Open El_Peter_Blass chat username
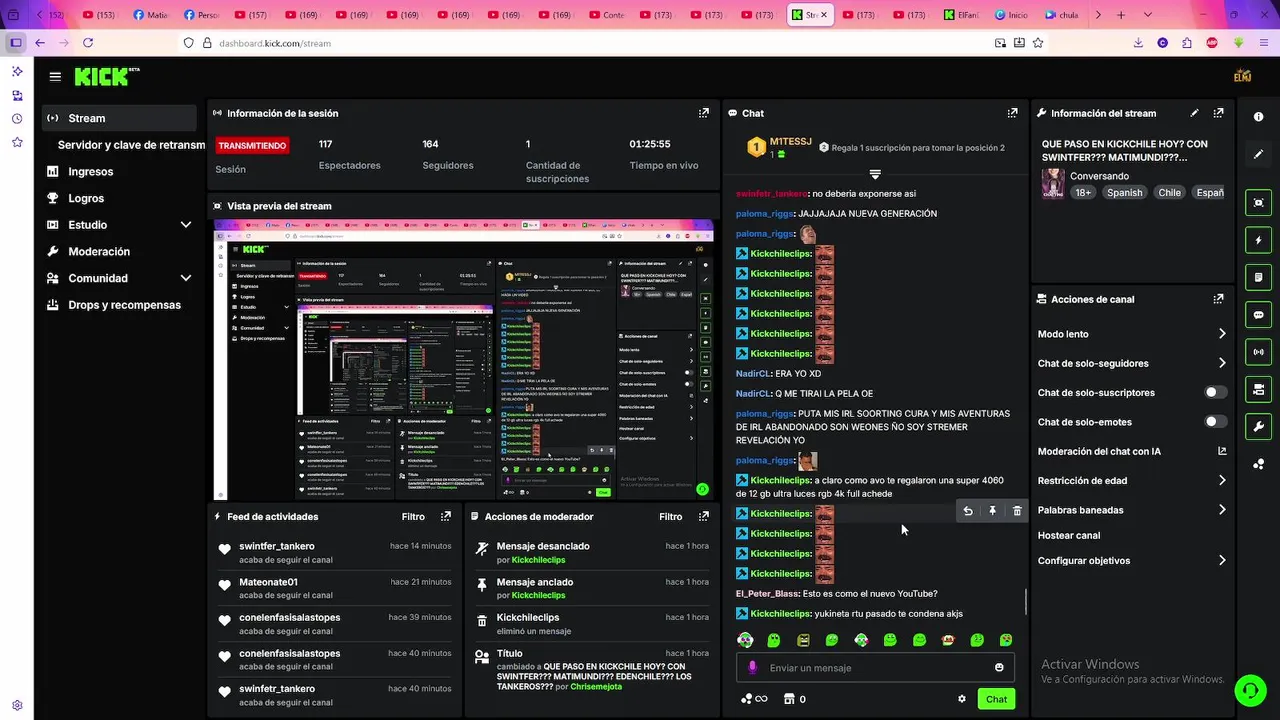 [768, 593]
